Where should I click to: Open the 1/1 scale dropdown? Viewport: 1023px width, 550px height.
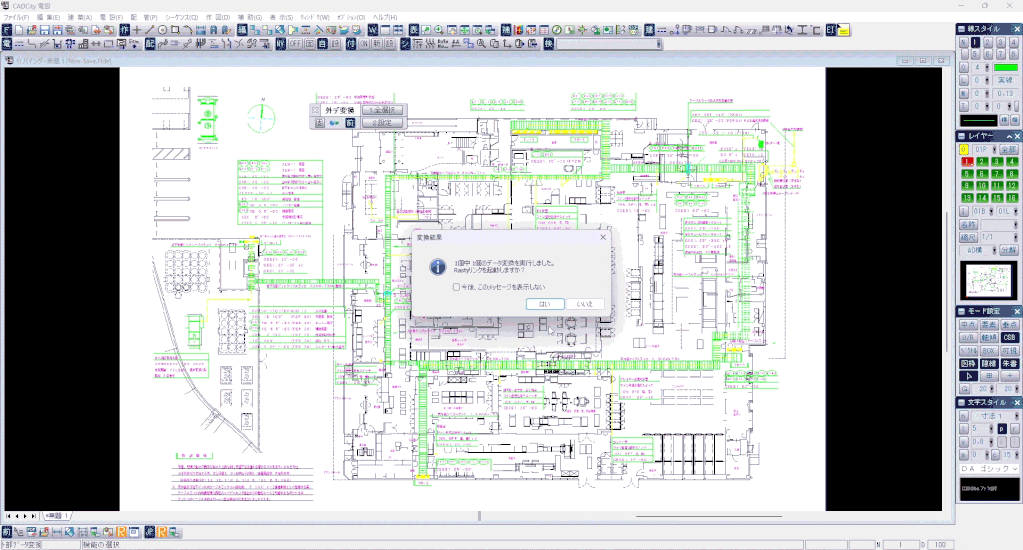[x=998, y=237]
